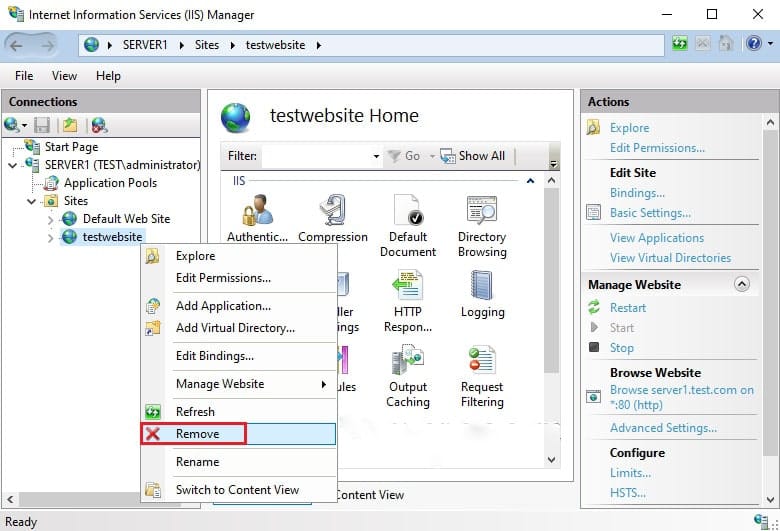Click the refresh page icon in address bar

pos(680,44)
